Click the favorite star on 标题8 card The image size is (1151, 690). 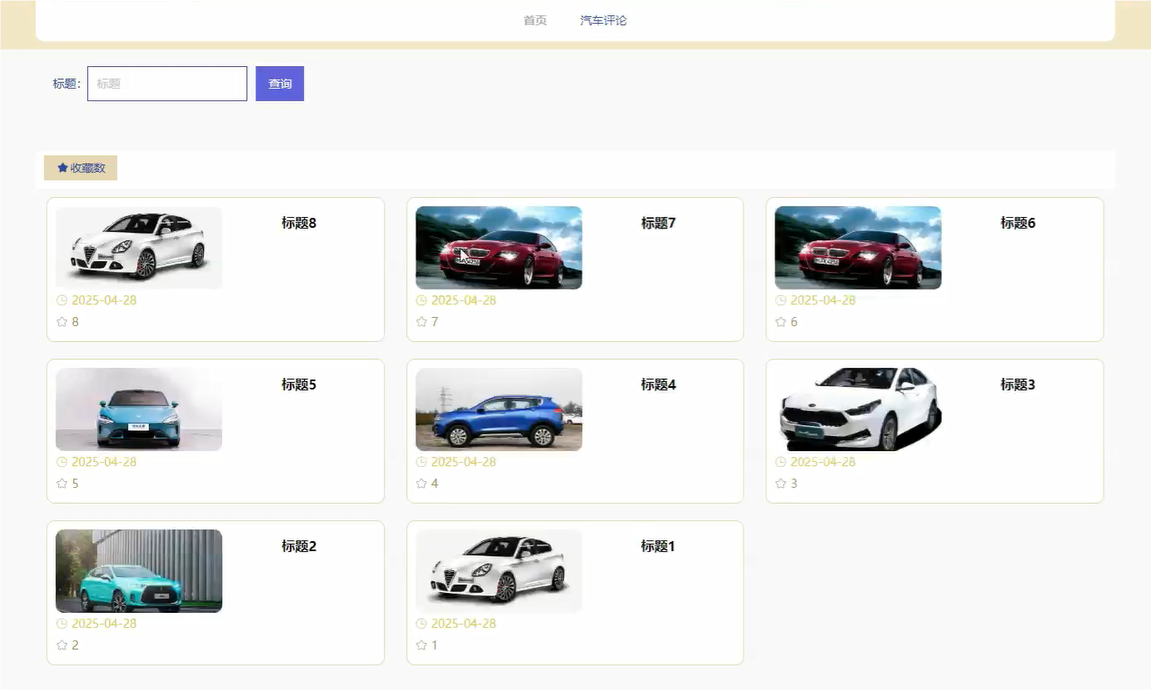coord(62,322)
